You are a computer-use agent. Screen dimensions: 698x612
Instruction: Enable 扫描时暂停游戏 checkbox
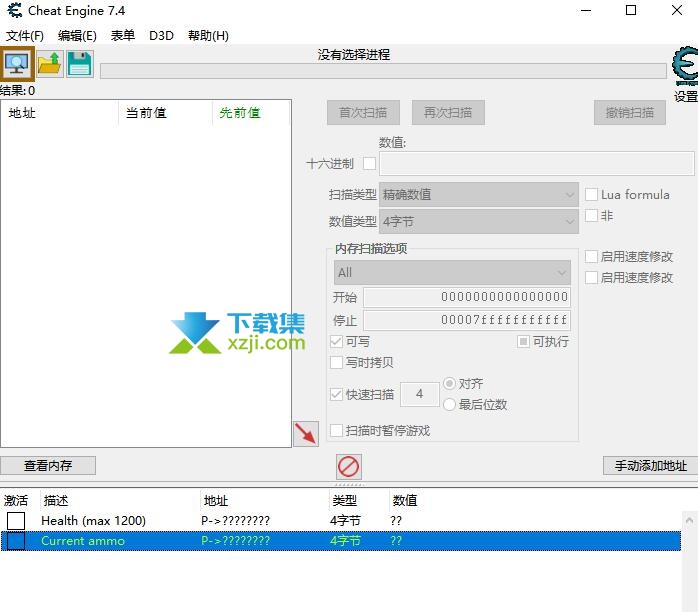336,430
